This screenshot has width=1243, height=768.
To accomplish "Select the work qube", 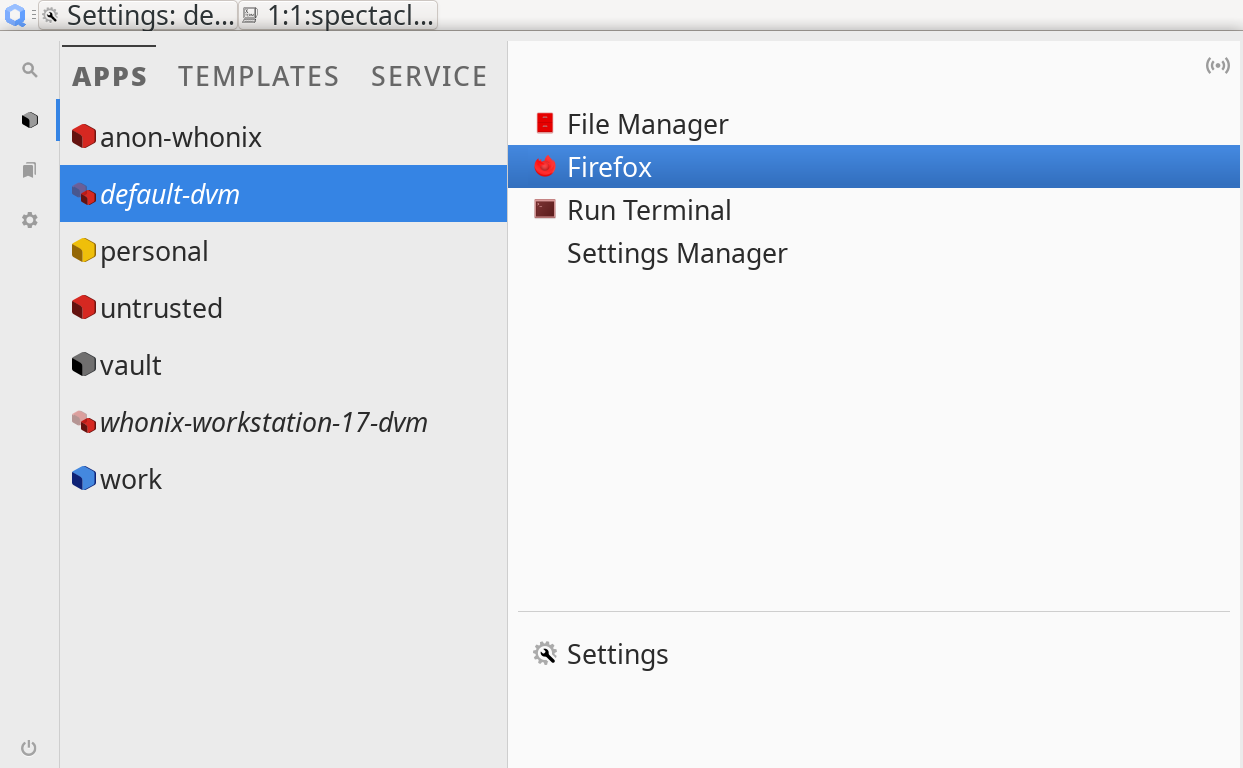I will (130, 479).
